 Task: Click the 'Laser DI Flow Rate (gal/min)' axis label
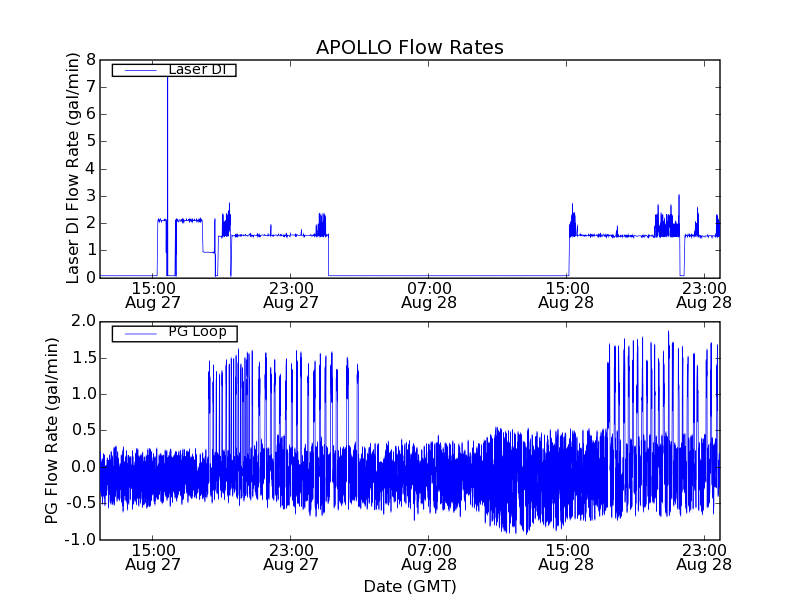tap(73, 168)
